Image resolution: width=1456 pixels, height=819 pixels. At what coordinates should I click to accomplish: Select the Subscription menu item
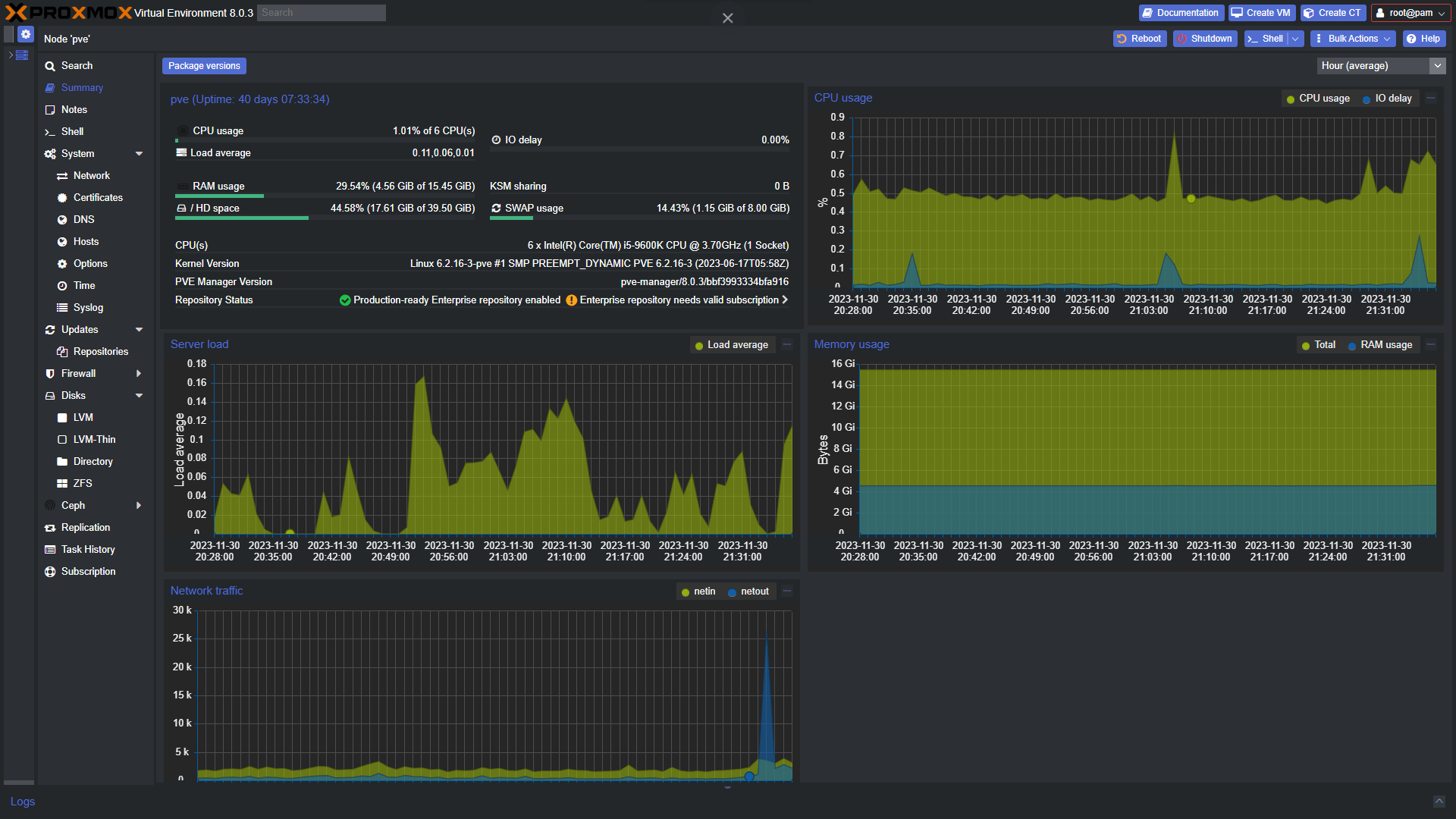[88, 572]
